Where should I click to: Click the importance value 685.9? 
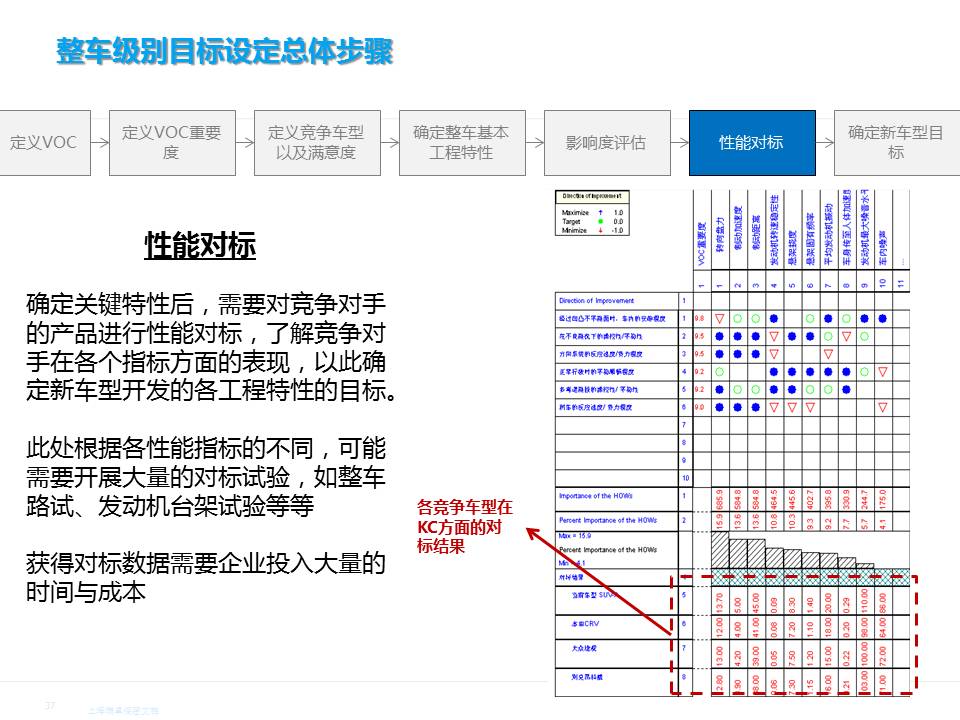coord(719,500)
